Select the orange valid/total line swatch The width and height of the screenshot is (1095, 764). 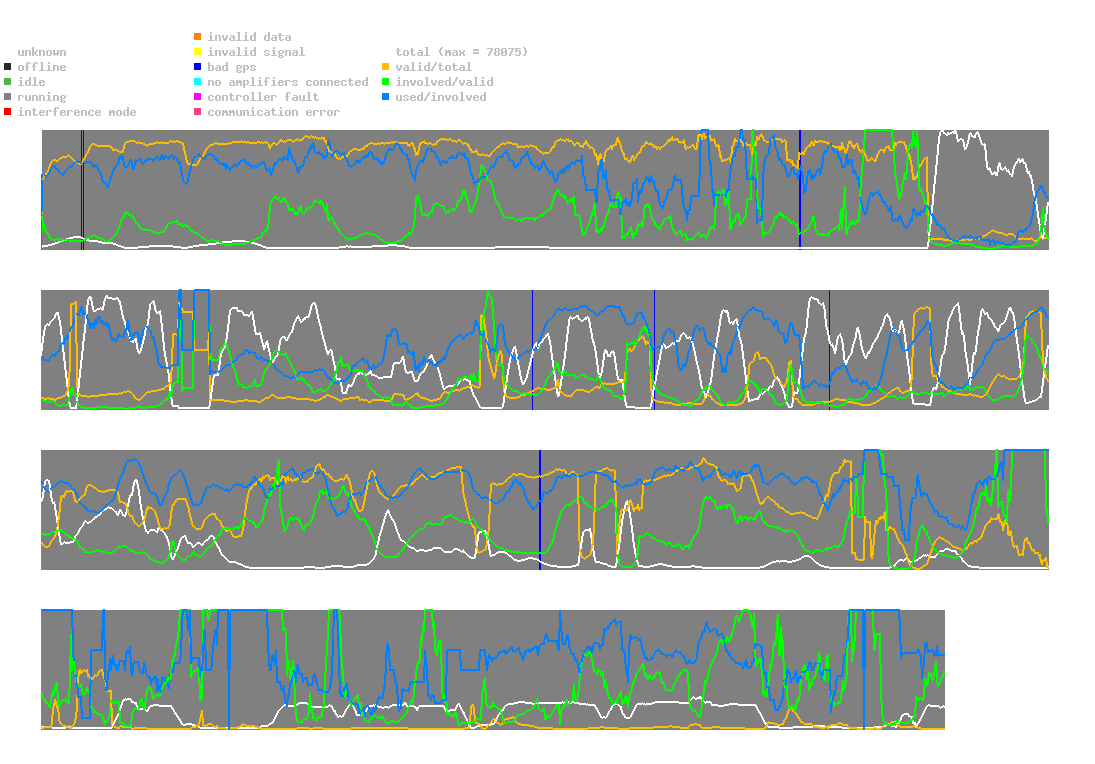click(x=386, y=67)
